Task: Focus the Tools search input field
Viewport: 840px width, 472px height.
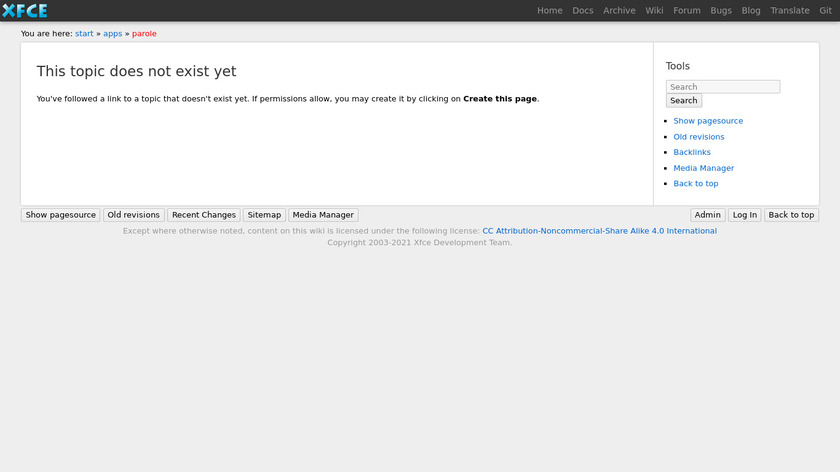Action: click(x=723, y=87)
